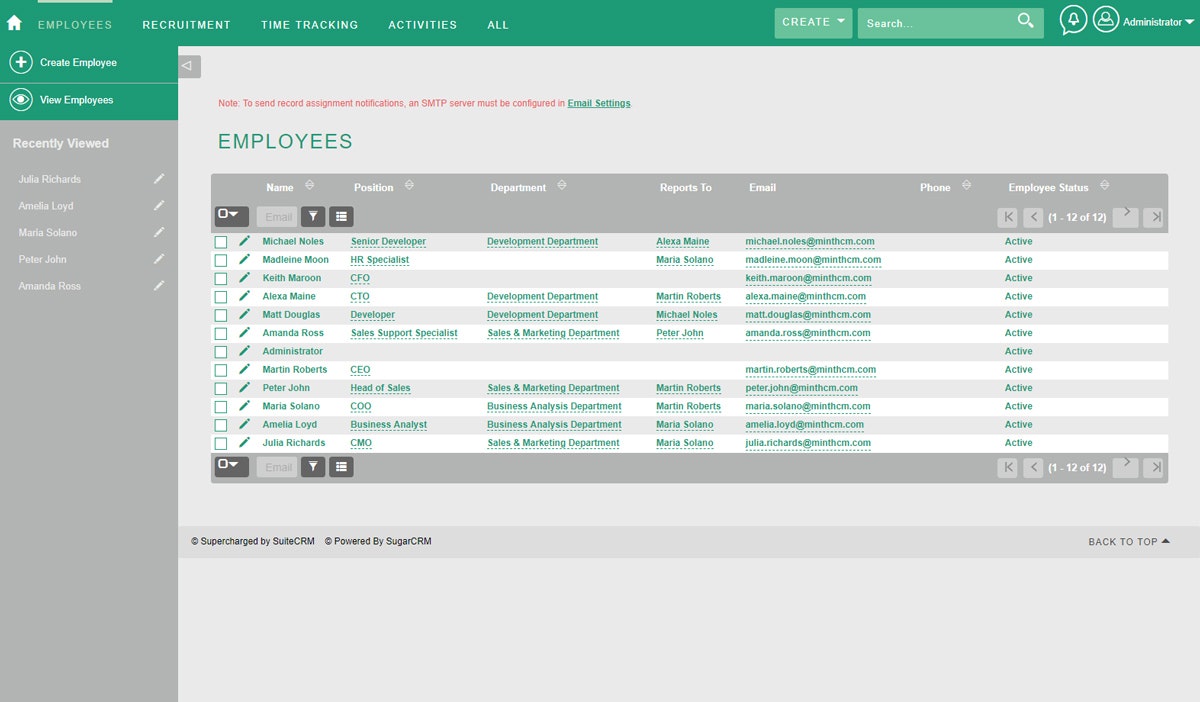1200x702 pixels.
Task: Open the julia.richards@minthcm.com email link
Action: coord(808,443)
